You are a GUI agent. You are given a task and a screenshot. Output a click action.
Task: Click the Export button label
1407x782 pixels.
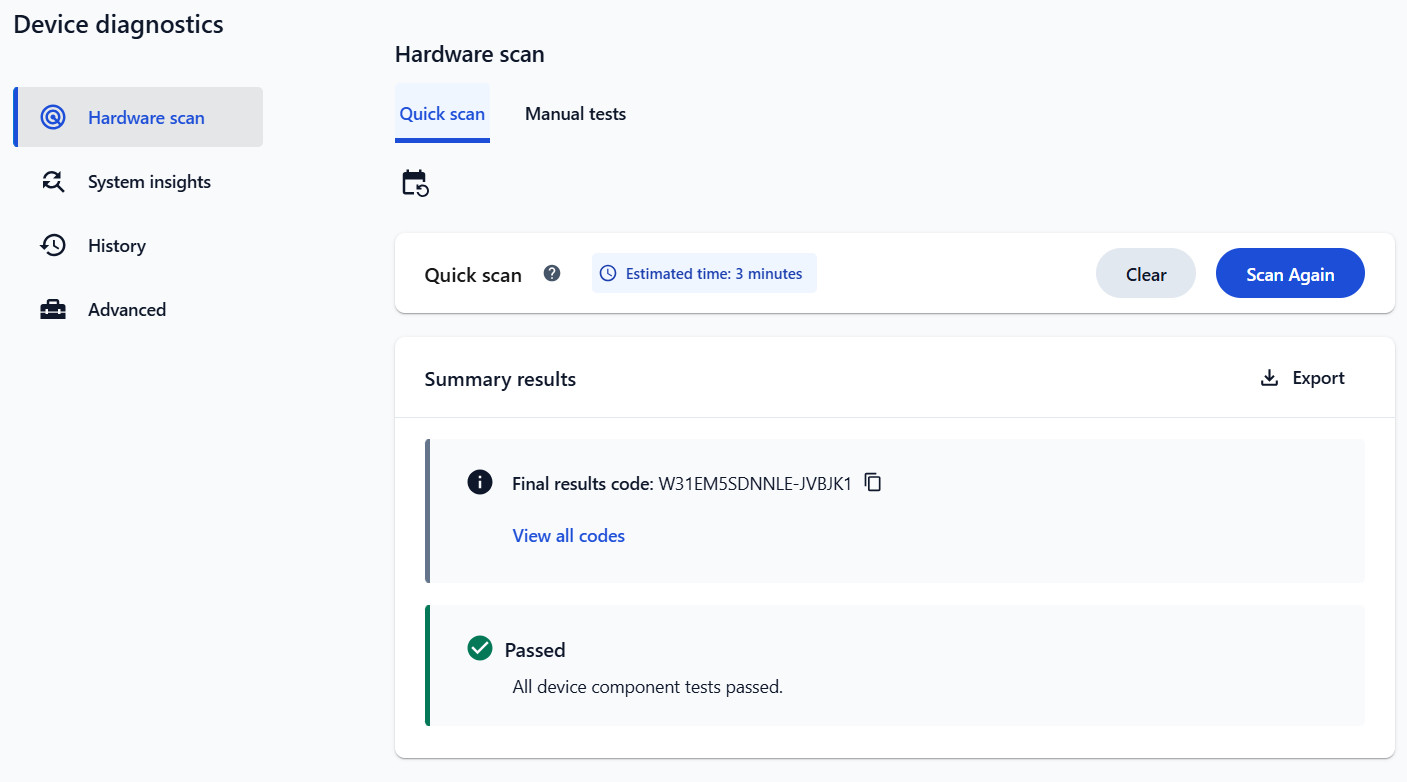1318,378
